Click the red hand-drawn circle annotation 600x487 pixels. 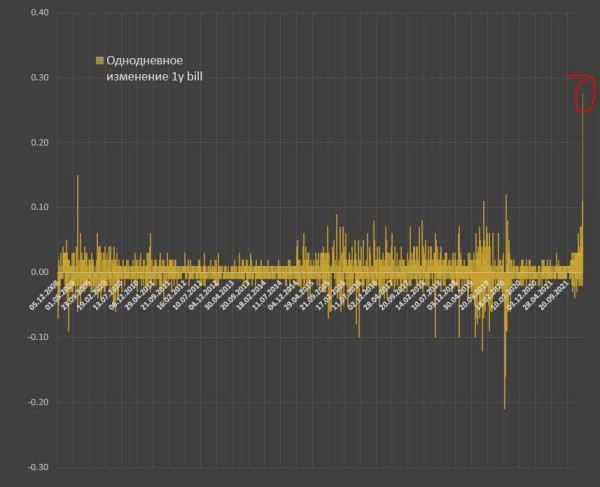point(579,92)
